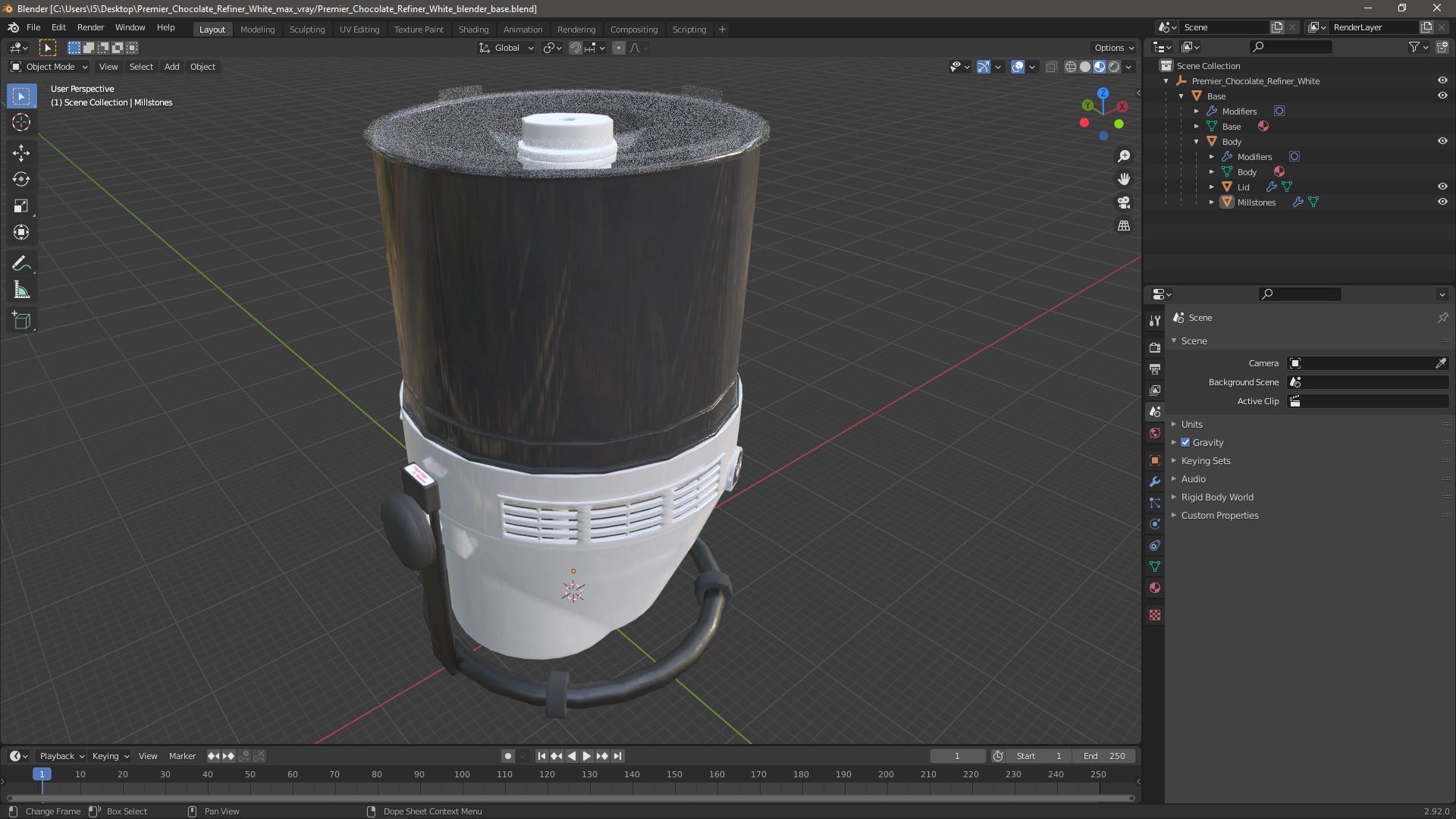This screenshot has height=819, width=1456.
Task: Select the Add Cube tool
Action: (x=21, y=321)
